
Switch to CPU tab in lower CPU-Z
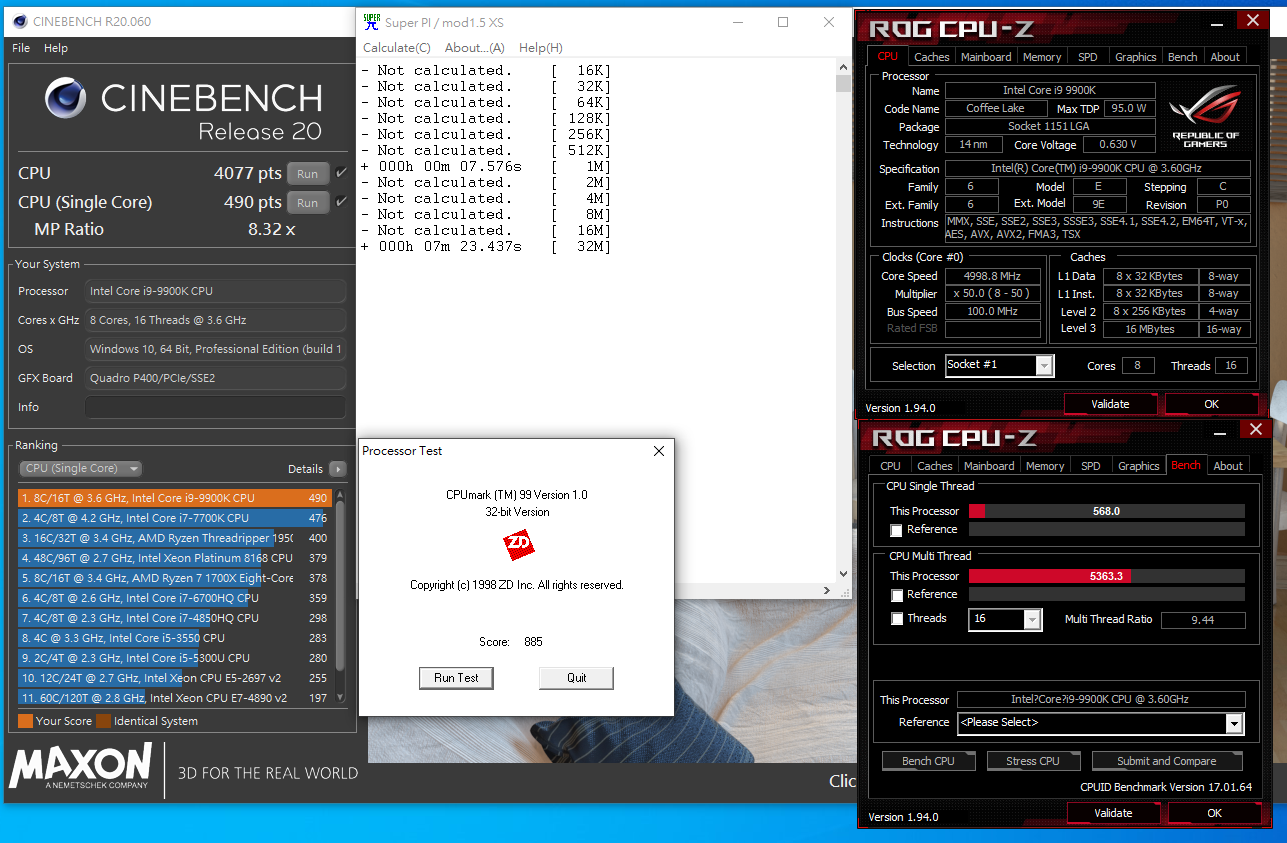pyautogui.click(x=890, y=466)
